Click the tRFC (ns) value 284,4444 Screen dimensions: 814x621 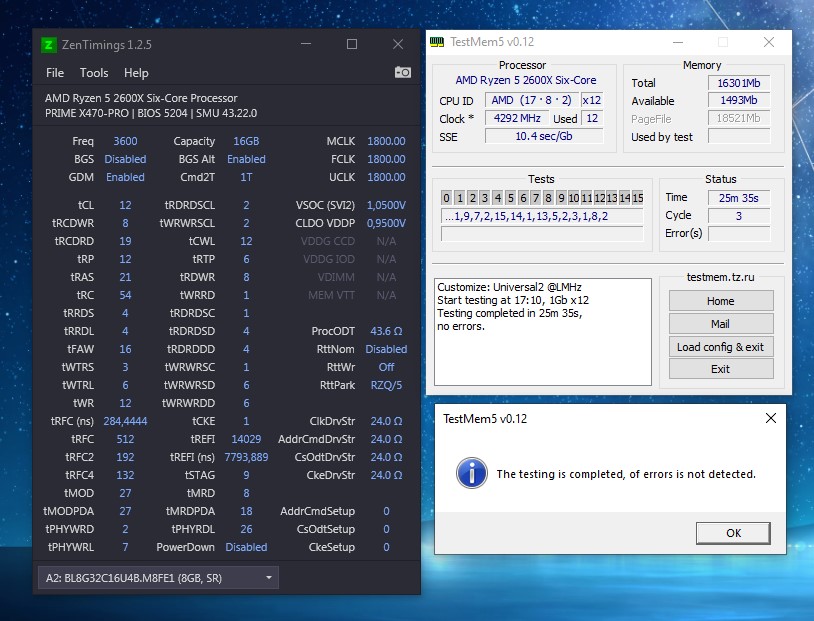click(125, 421)
